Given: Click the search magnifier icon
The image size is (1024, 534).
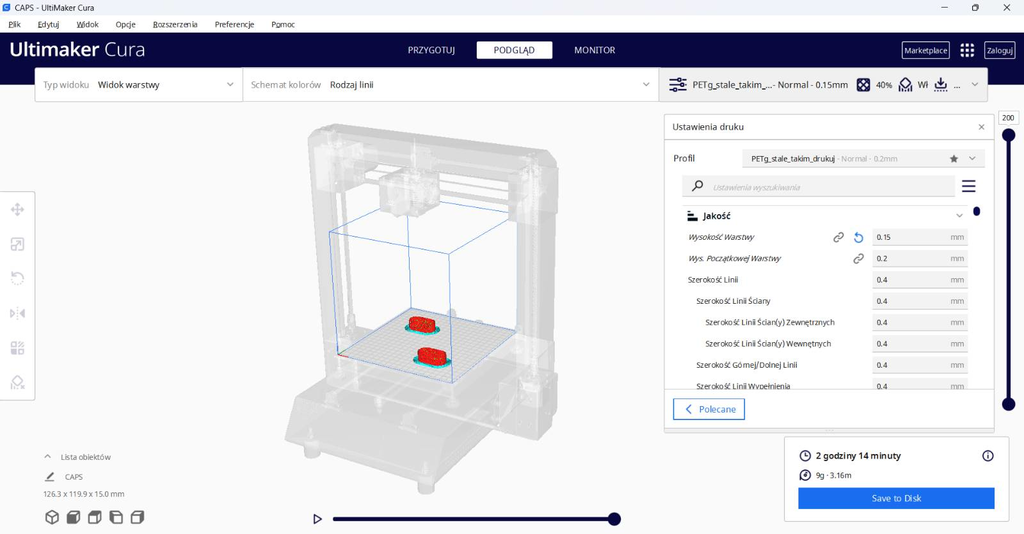Looking at the screenshot, I should 697,186.
